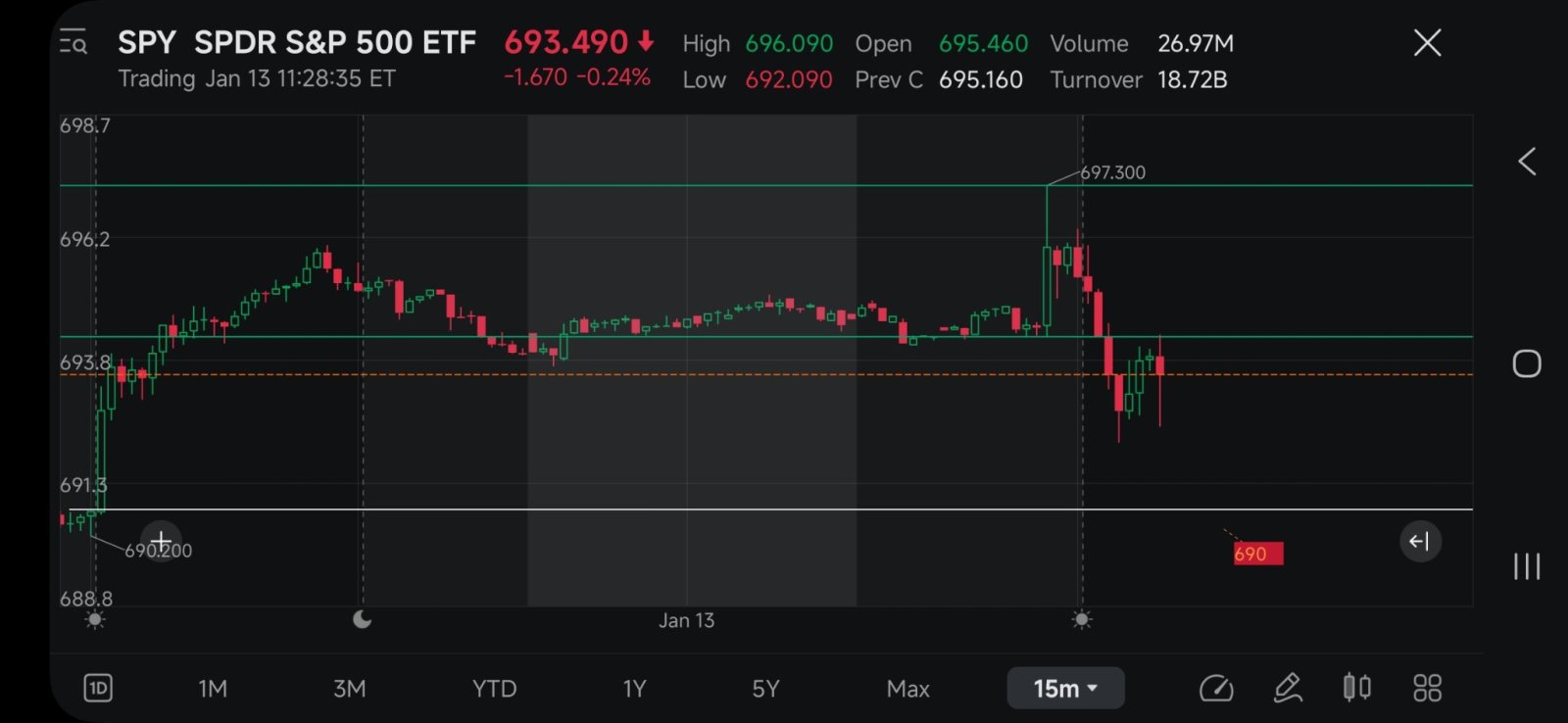Click the Open 695.460 value
The image size is (1568, 723).
click(983, 44)
